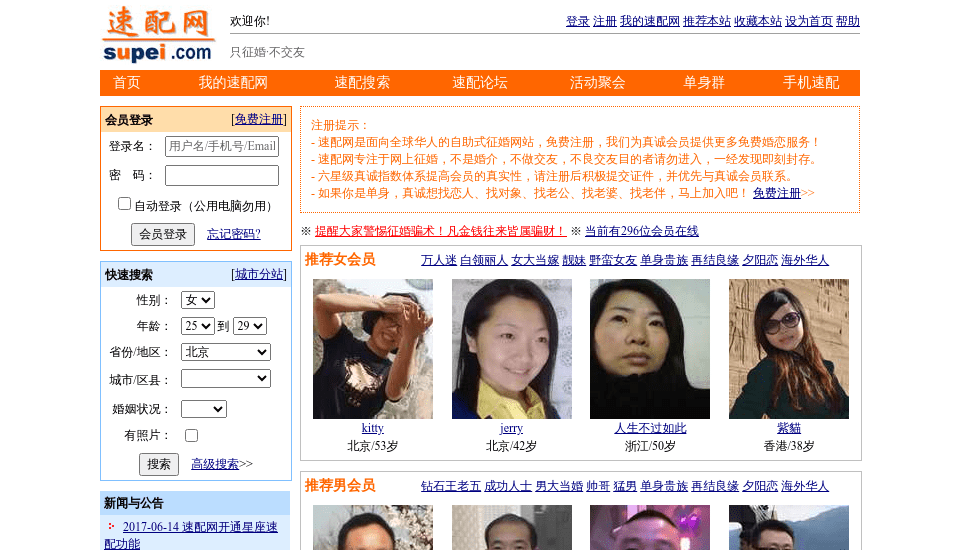
Task: Open the 速配论坛 navigation tab
Action: (x=479, y=83)
